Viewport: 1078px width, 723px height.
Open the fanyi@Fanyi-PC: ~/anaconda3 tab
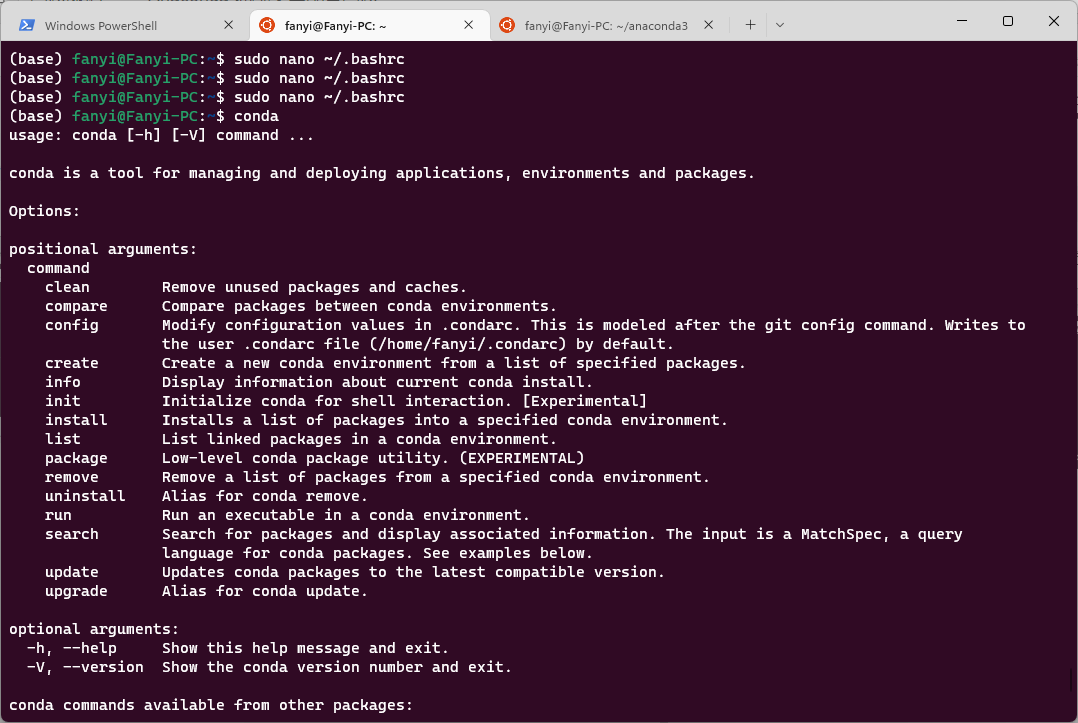[x=609, y=25]
